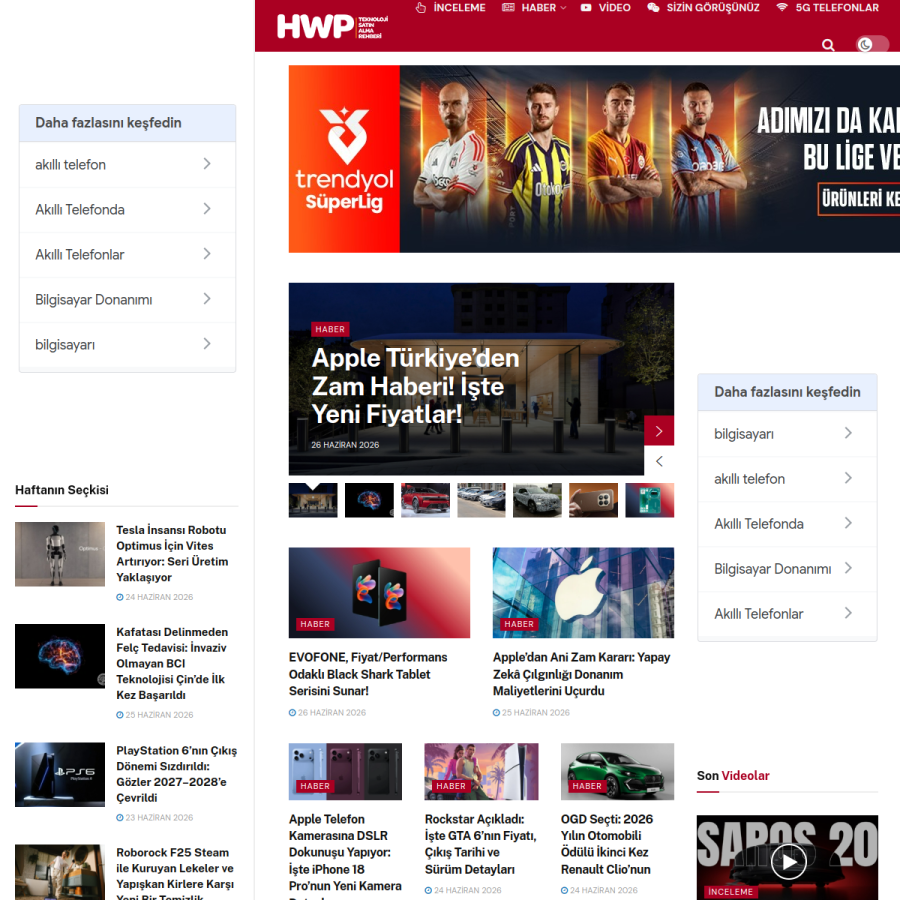900x900 pixels.
Task: Click HABER tag on slider headline
Action: click(330, 329)
